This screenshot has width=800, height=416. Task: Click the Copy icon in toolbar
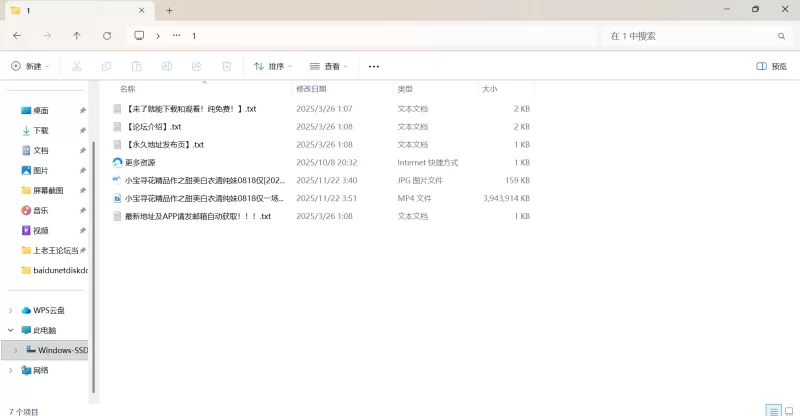[x=107, y=66]
